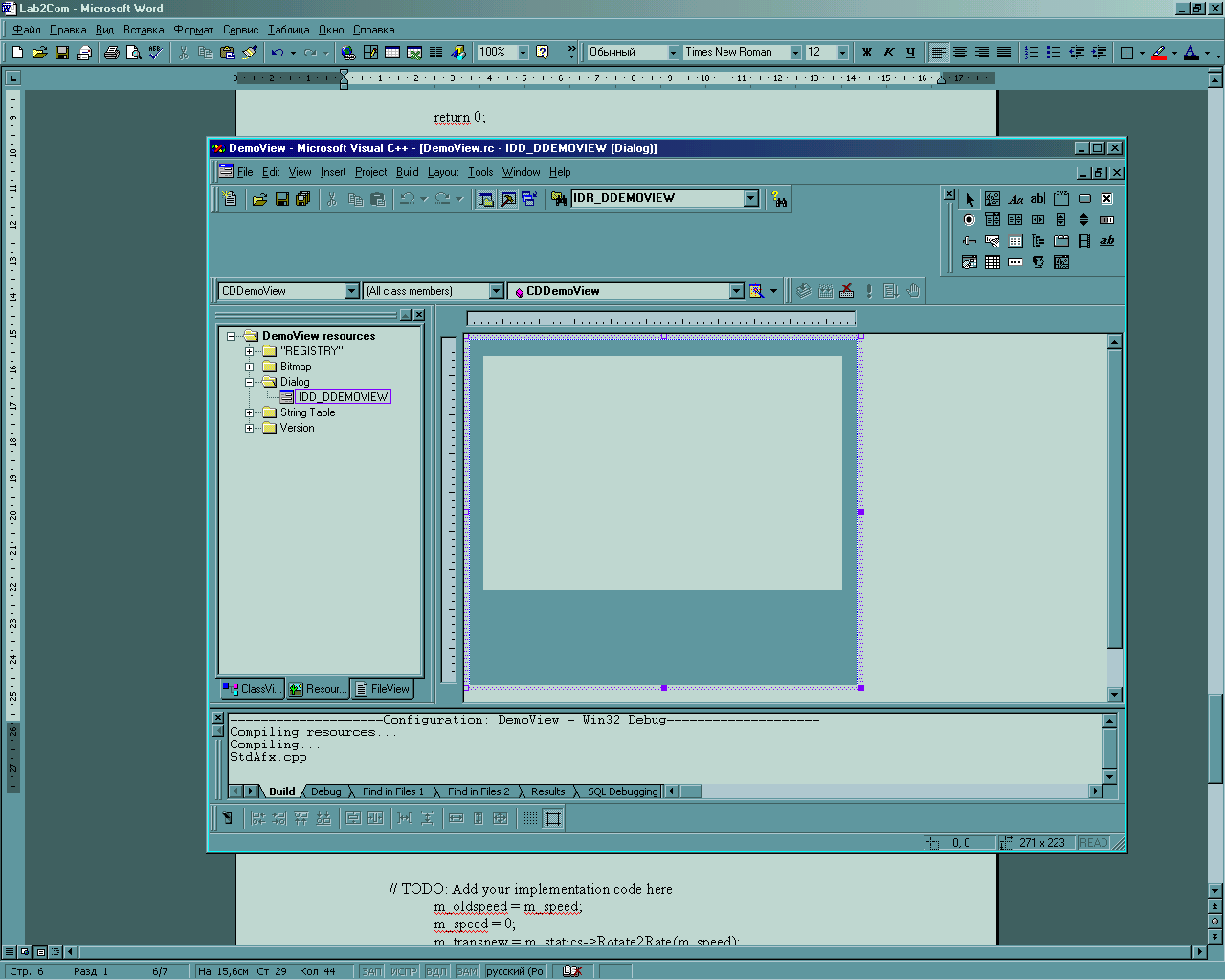Pick the Rich Edit 'ab' control
Screen dimensions: 1225x980
[1107, 241]
